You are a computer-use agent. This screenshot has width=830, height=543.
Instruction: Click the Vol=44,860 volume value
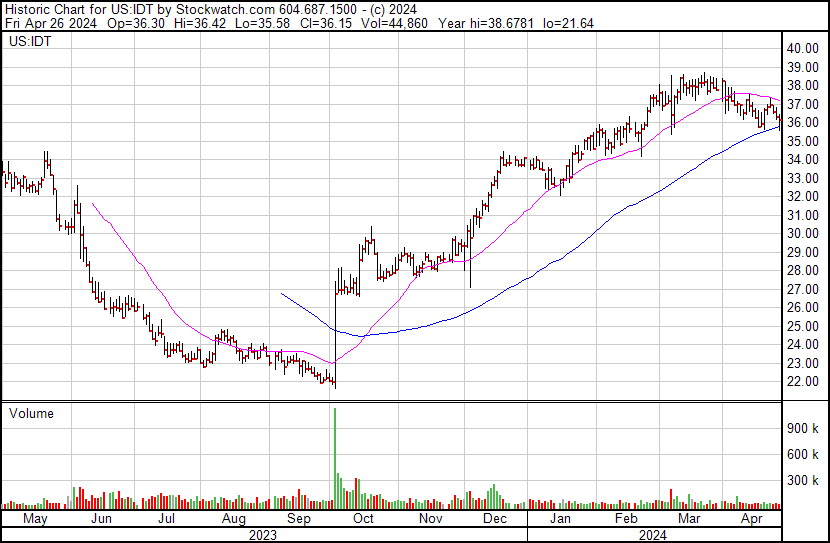pos(394,23)
